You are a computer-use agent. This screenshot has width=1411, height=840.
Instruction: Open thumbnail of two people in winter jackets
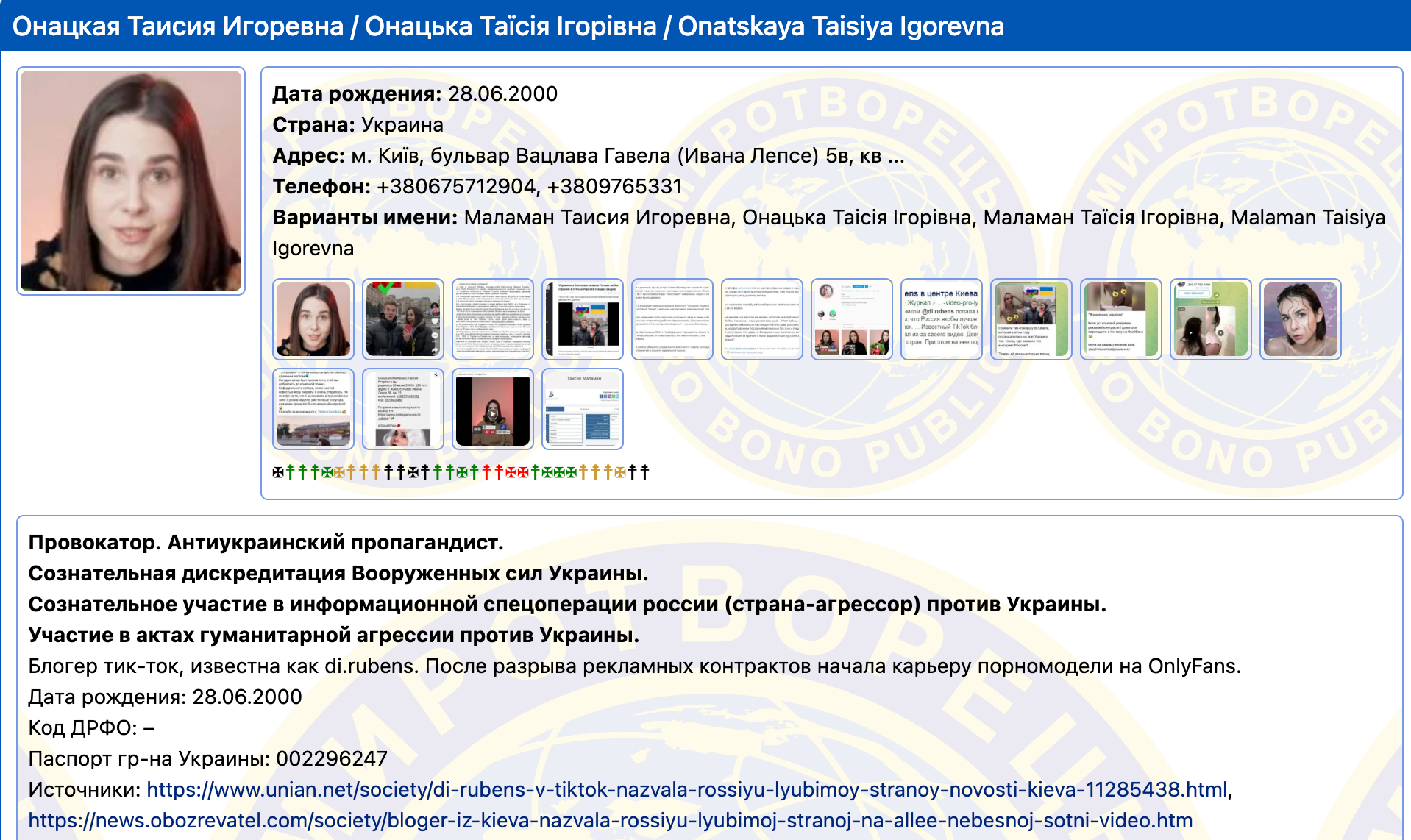coord(403,319)
